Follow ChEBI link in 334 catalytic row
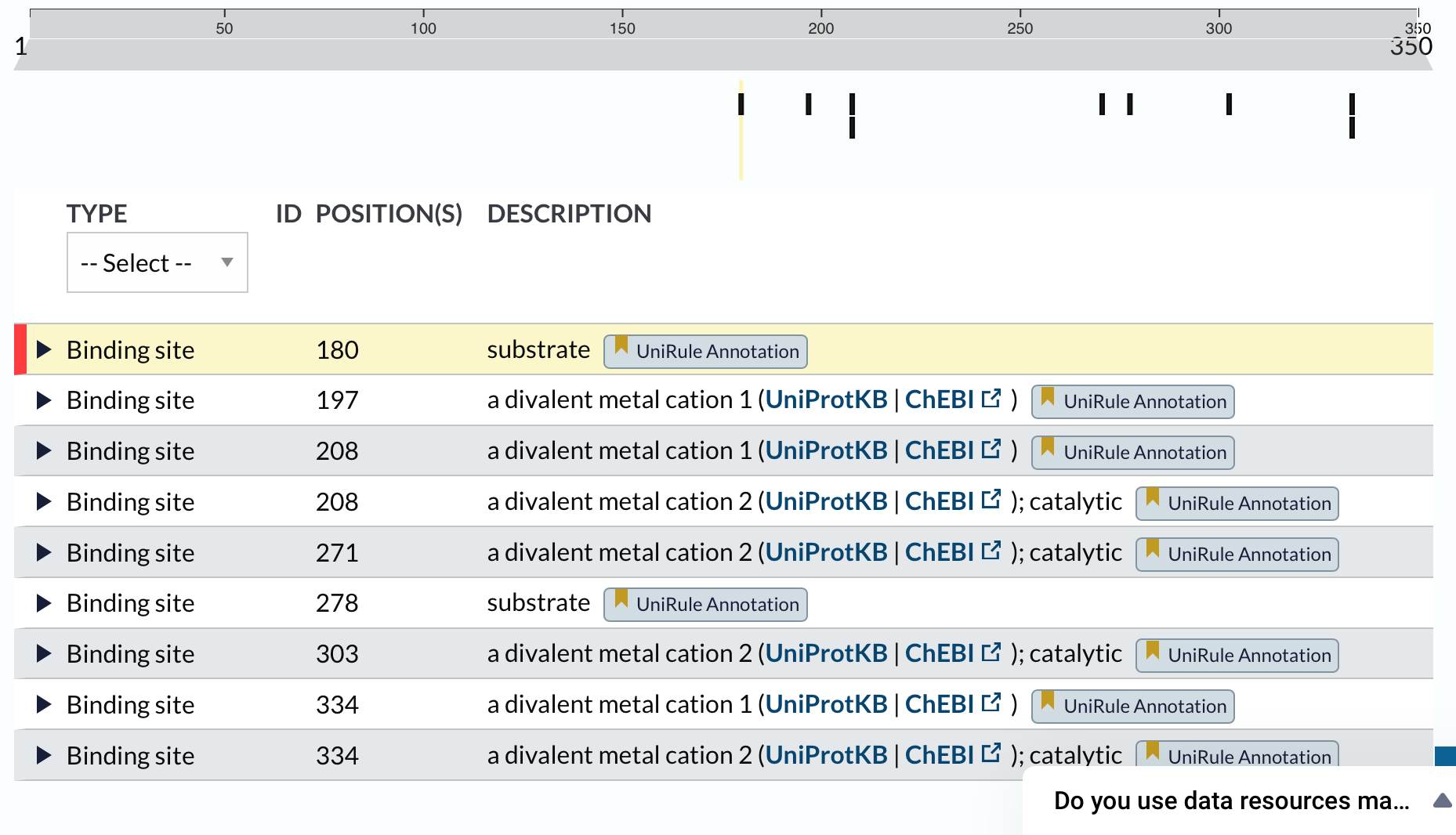The height and width of the screenshot is (835, 1456). [953, 755]
